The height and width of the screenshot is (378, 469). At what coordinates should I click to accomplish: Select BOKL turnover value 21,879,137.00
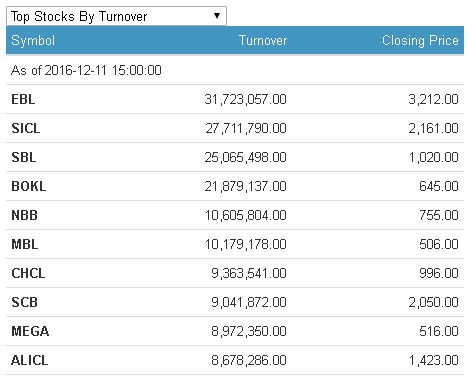(245, 186)
